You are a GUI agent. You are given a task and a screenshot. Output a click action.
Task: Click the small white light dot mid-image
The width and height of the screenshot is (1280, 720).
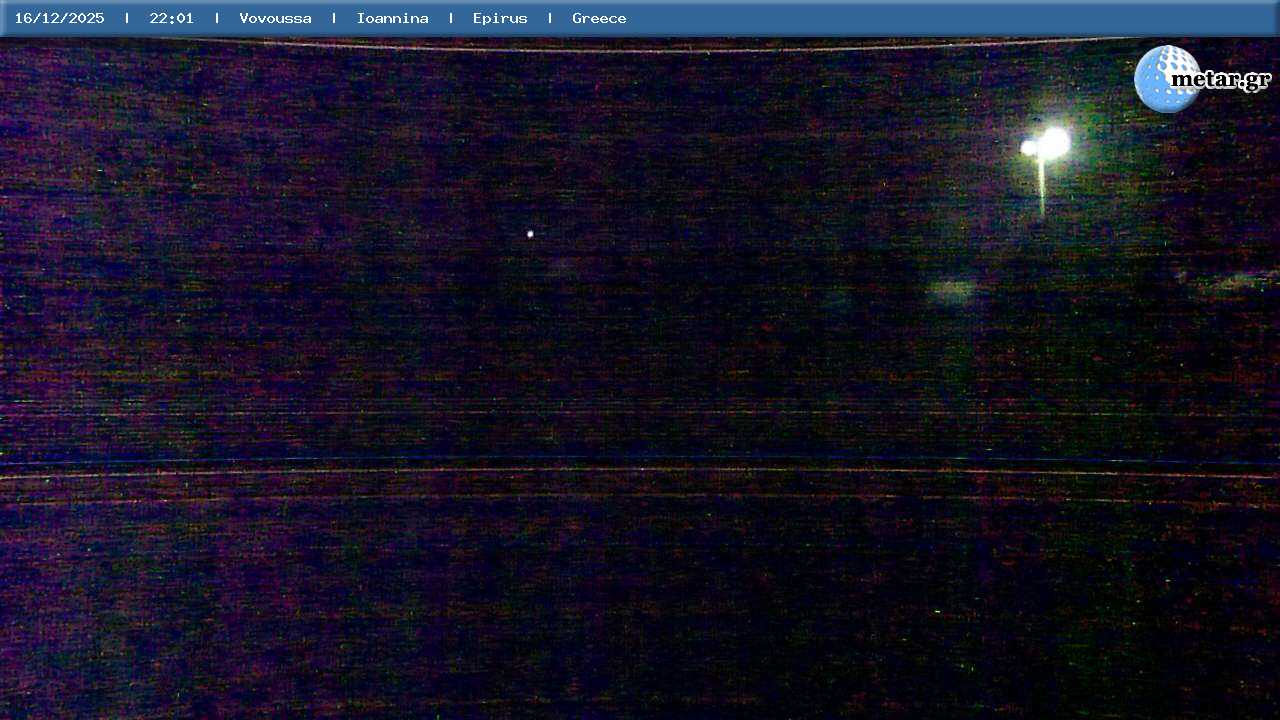pos(530,234)
